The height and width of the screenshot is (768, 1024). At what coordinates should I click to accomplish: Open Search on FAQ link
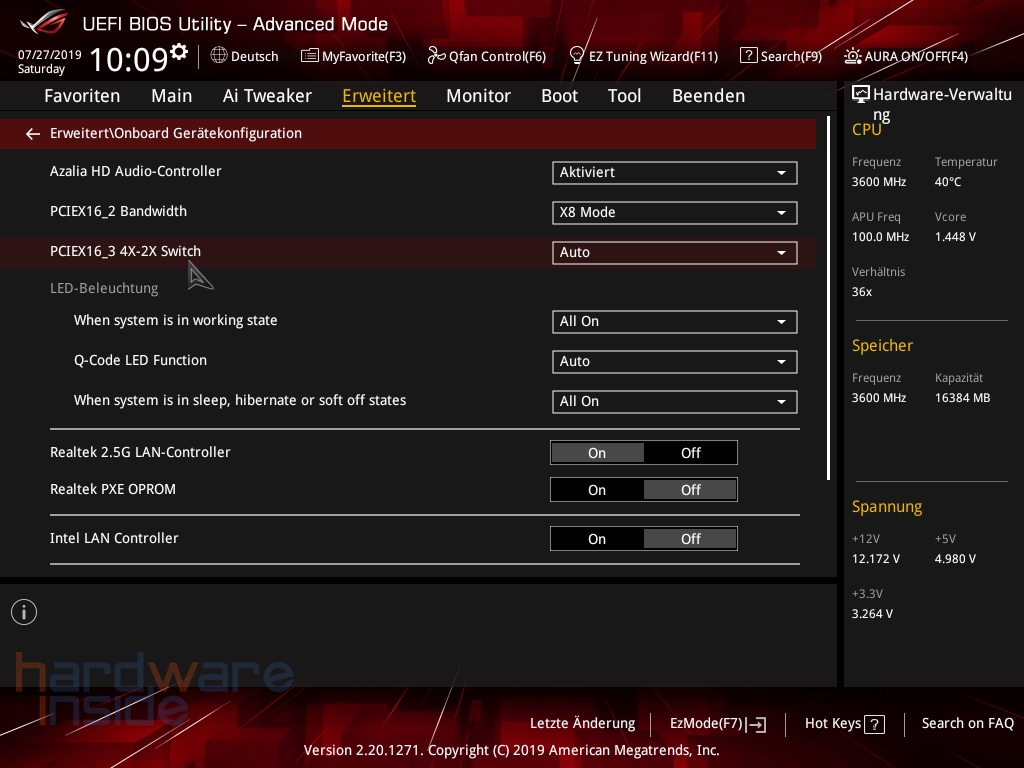pos(968,724)
